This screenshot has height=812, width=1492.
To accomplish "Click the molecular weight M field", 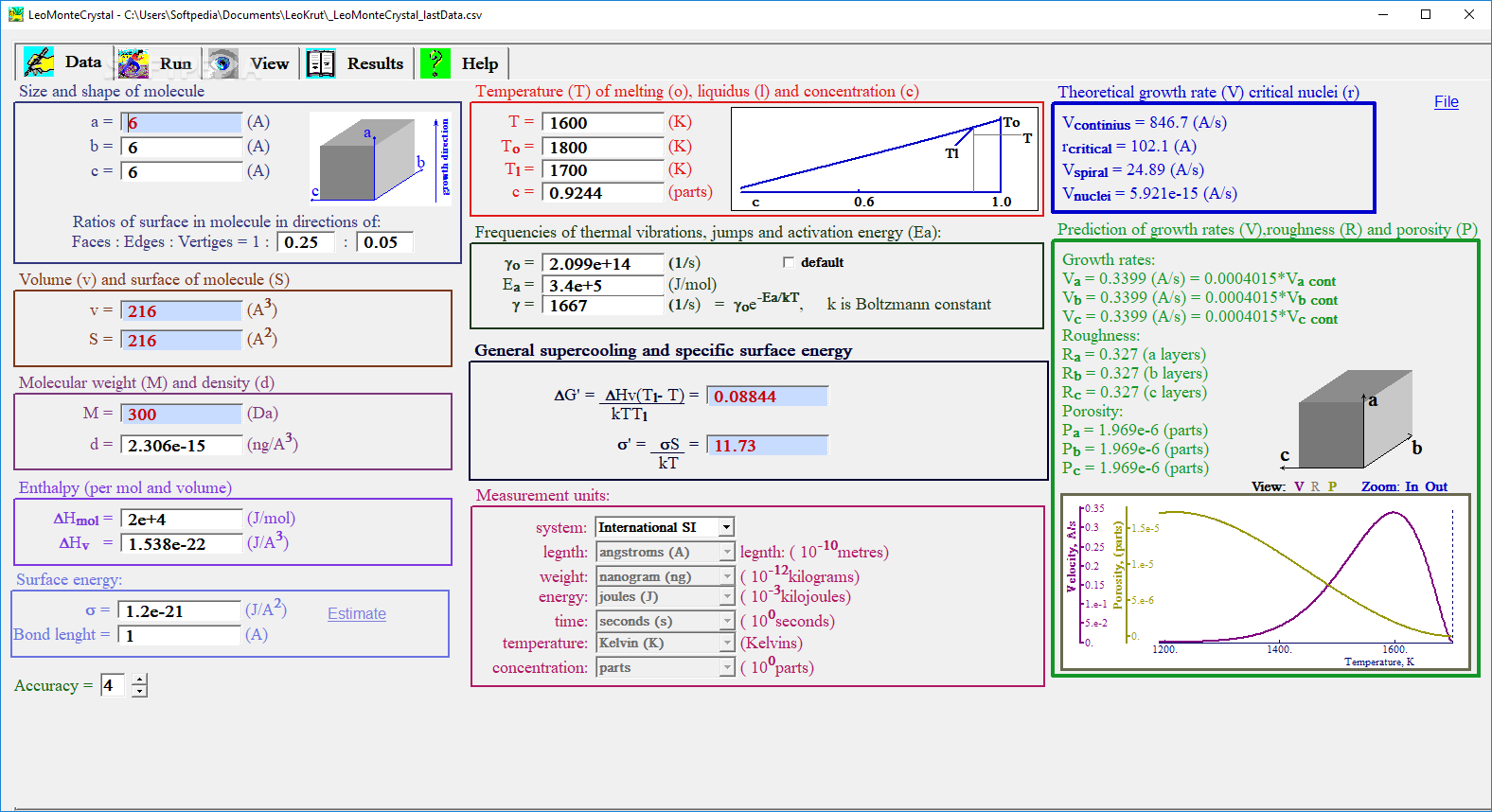I will (182, 415).
